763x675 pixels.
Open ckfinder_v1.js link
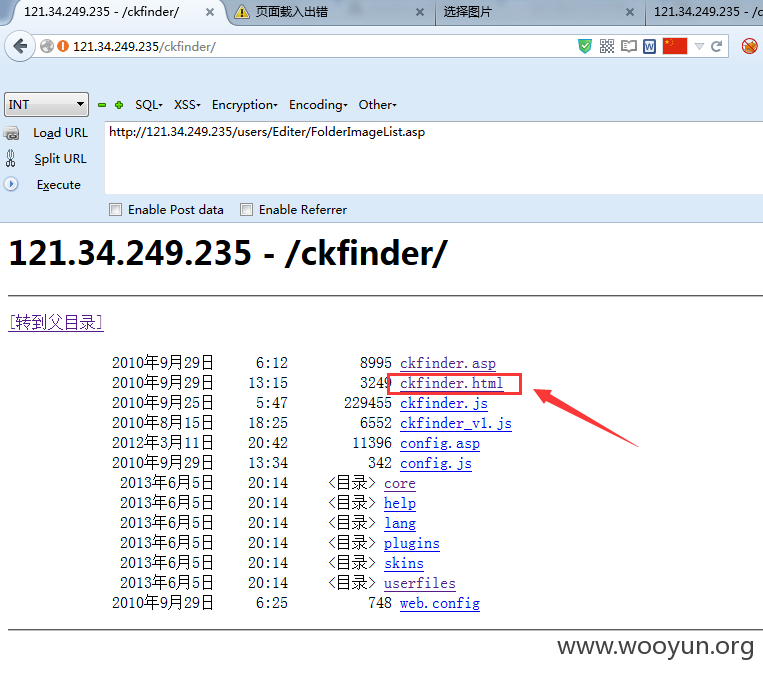(x=455, y=423)
